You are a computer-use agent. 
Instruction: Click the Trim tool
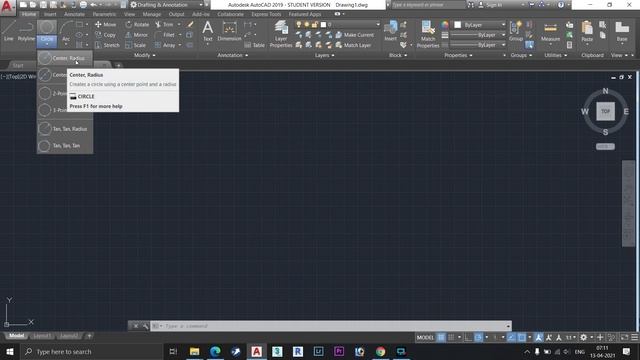(x=164, y=24)
